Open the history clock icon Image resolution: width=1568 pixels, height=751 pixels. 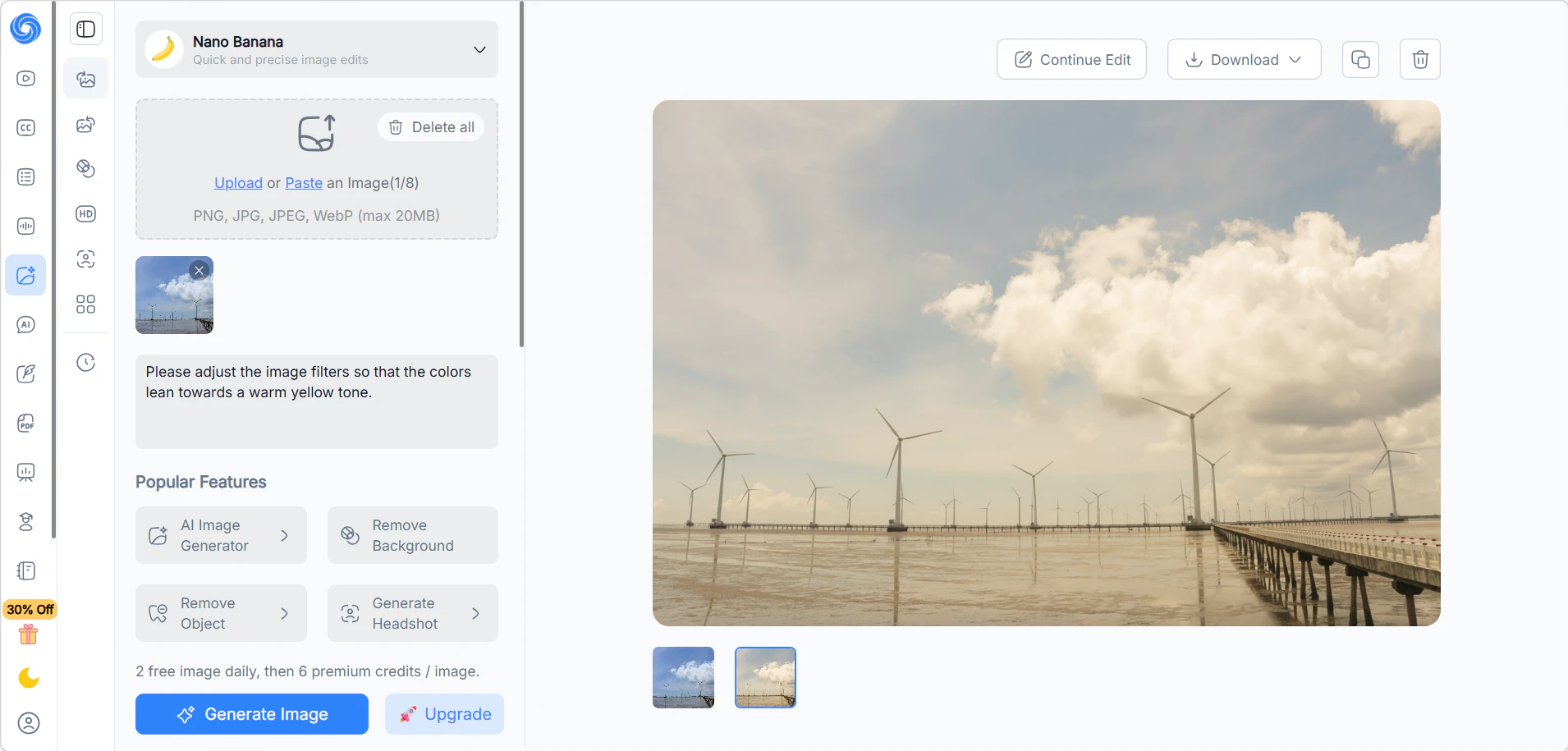click(86, 363)
